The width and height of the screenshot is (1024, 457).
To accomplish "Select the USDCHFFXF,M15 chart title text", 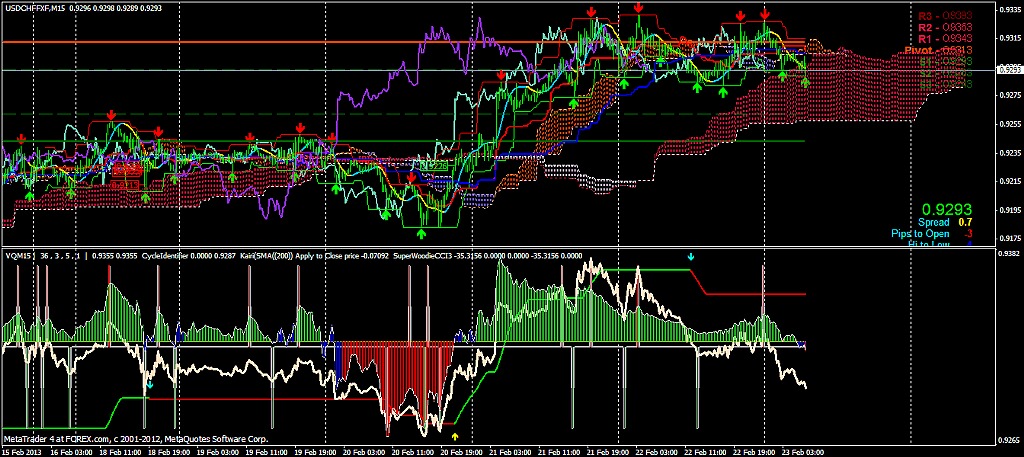I will [35, 8].
